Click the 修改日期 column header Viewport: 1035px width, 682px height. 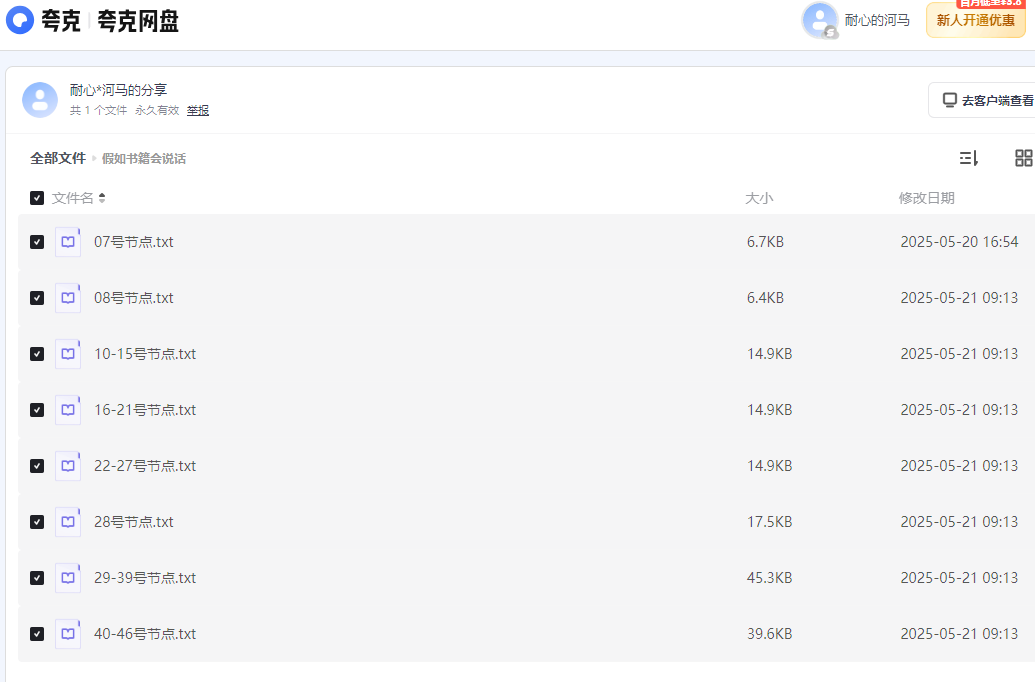(926, 198)
